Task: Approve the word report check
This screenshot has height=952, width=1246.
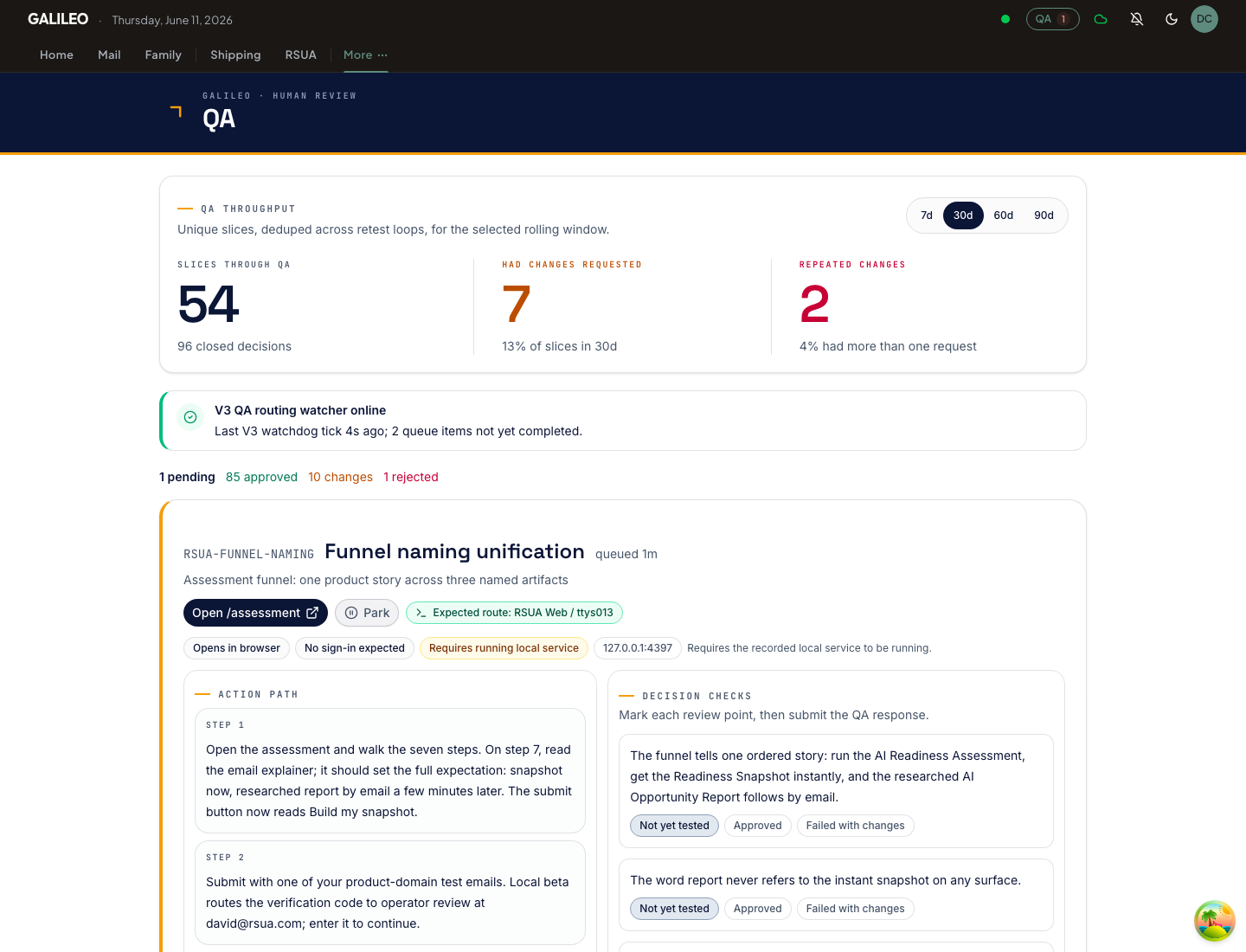Action: click(757, 909)
